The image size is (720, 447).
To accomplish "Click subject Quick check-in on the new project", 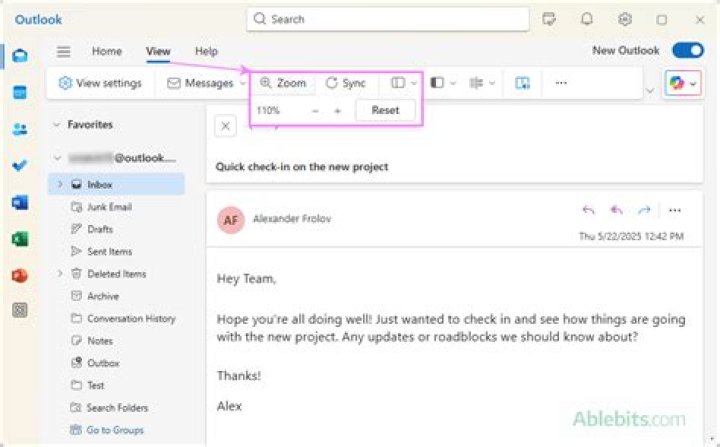I will (x=302, y=167).
